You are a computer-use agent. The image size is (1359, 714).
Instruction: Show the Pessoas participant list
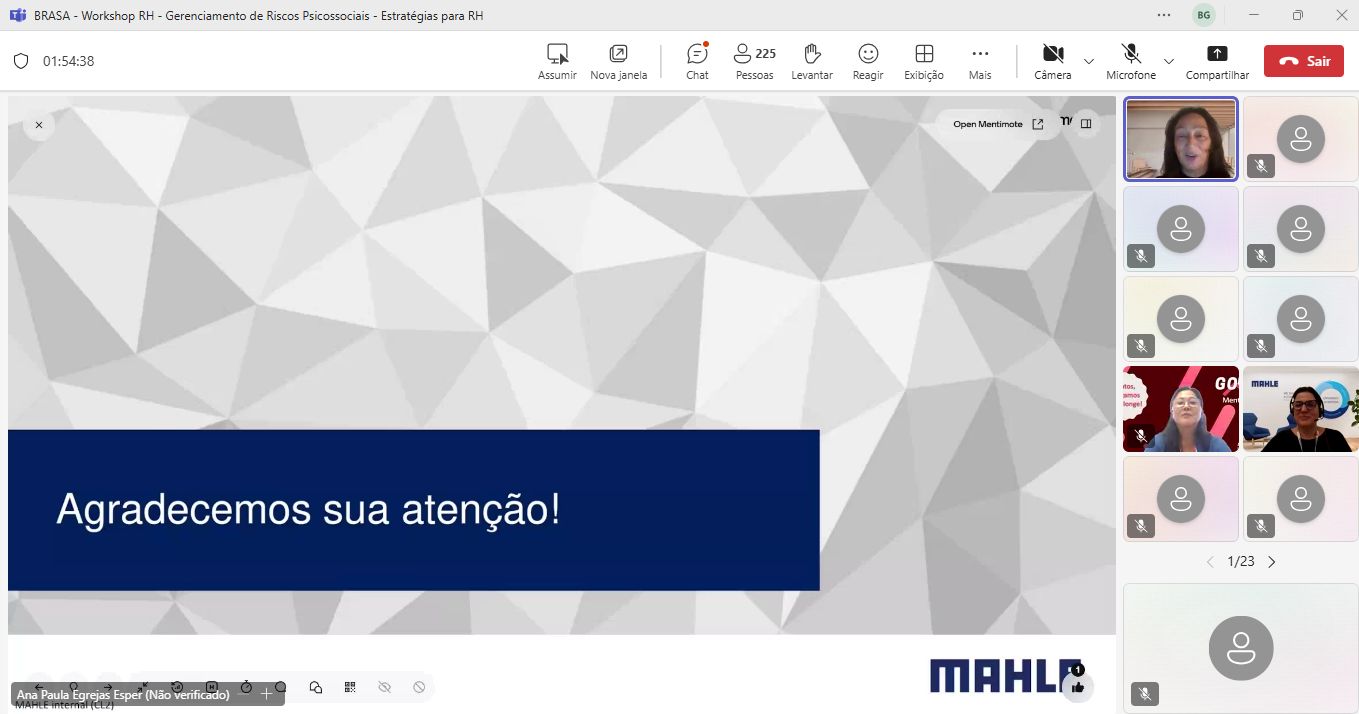click(x=754, y=61)
